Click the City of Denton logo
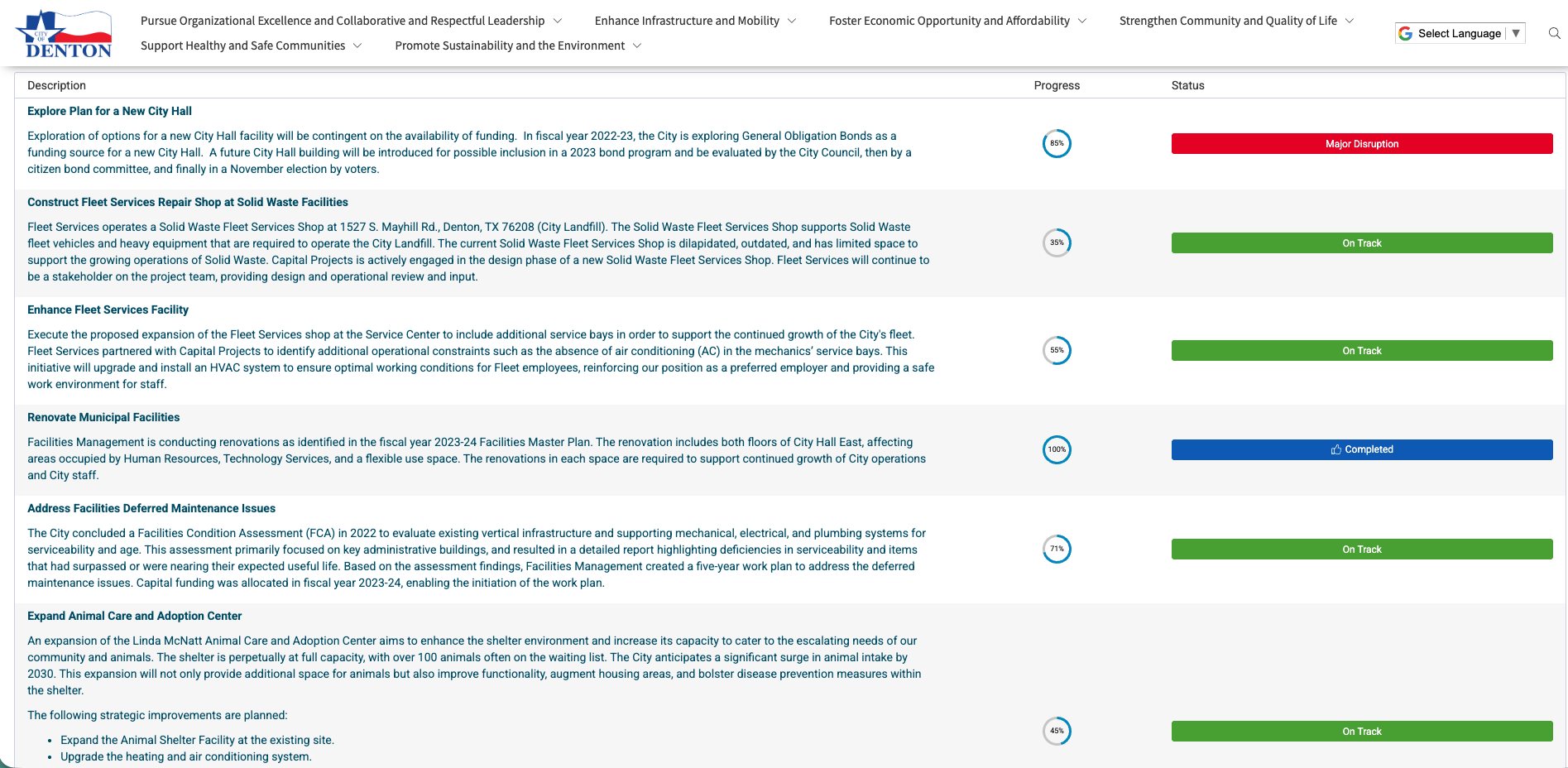Viewport: 1568px width, 768px height. [x=64, y=34]
